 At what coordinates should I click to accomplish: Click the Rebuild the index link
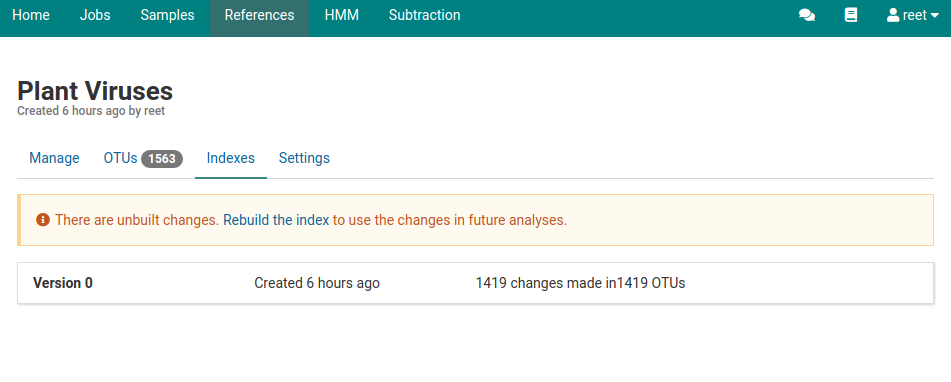tap(276, 220)
